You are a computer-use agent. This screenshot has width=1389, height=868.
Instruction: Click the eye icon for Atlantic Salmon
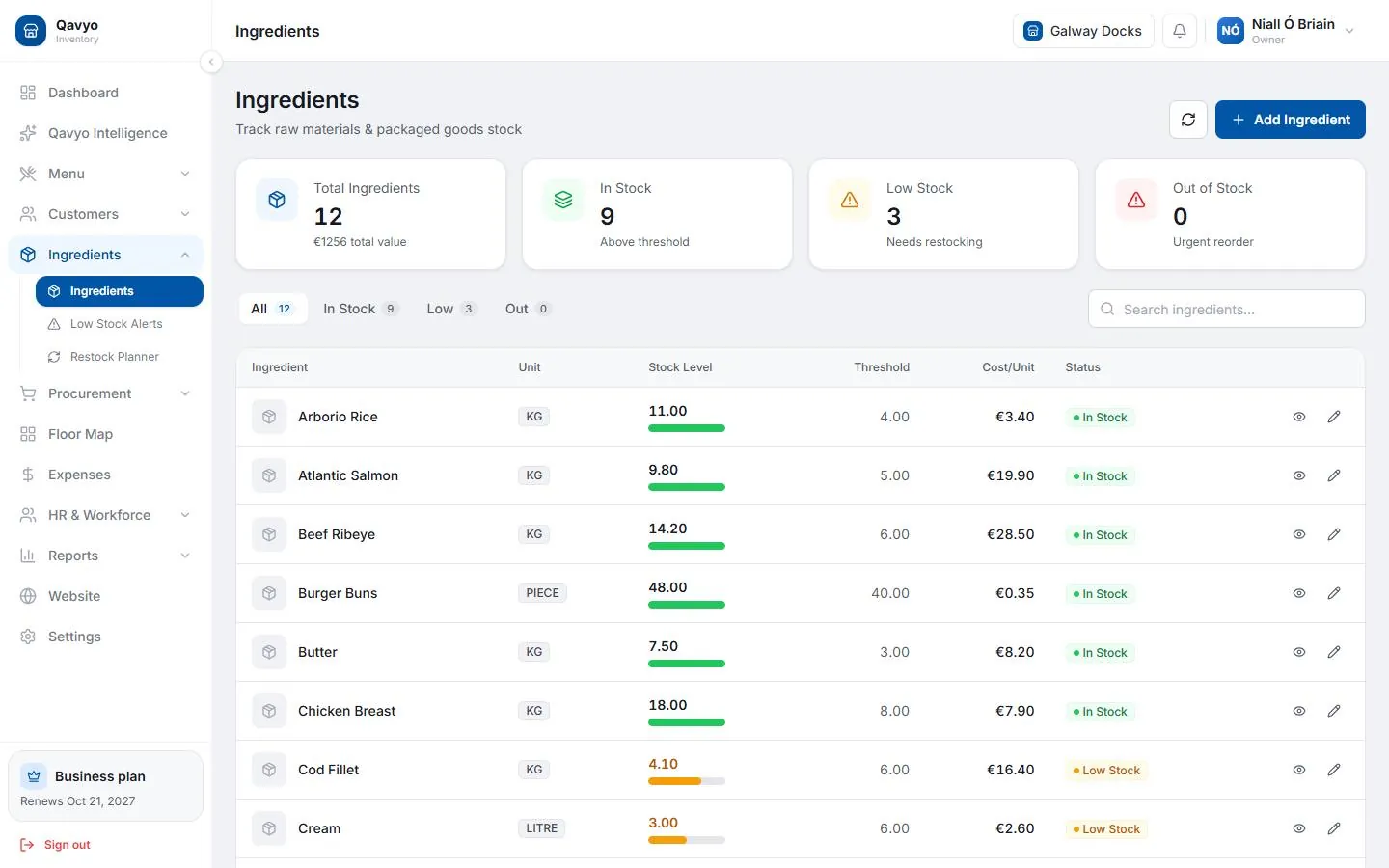1299,475
